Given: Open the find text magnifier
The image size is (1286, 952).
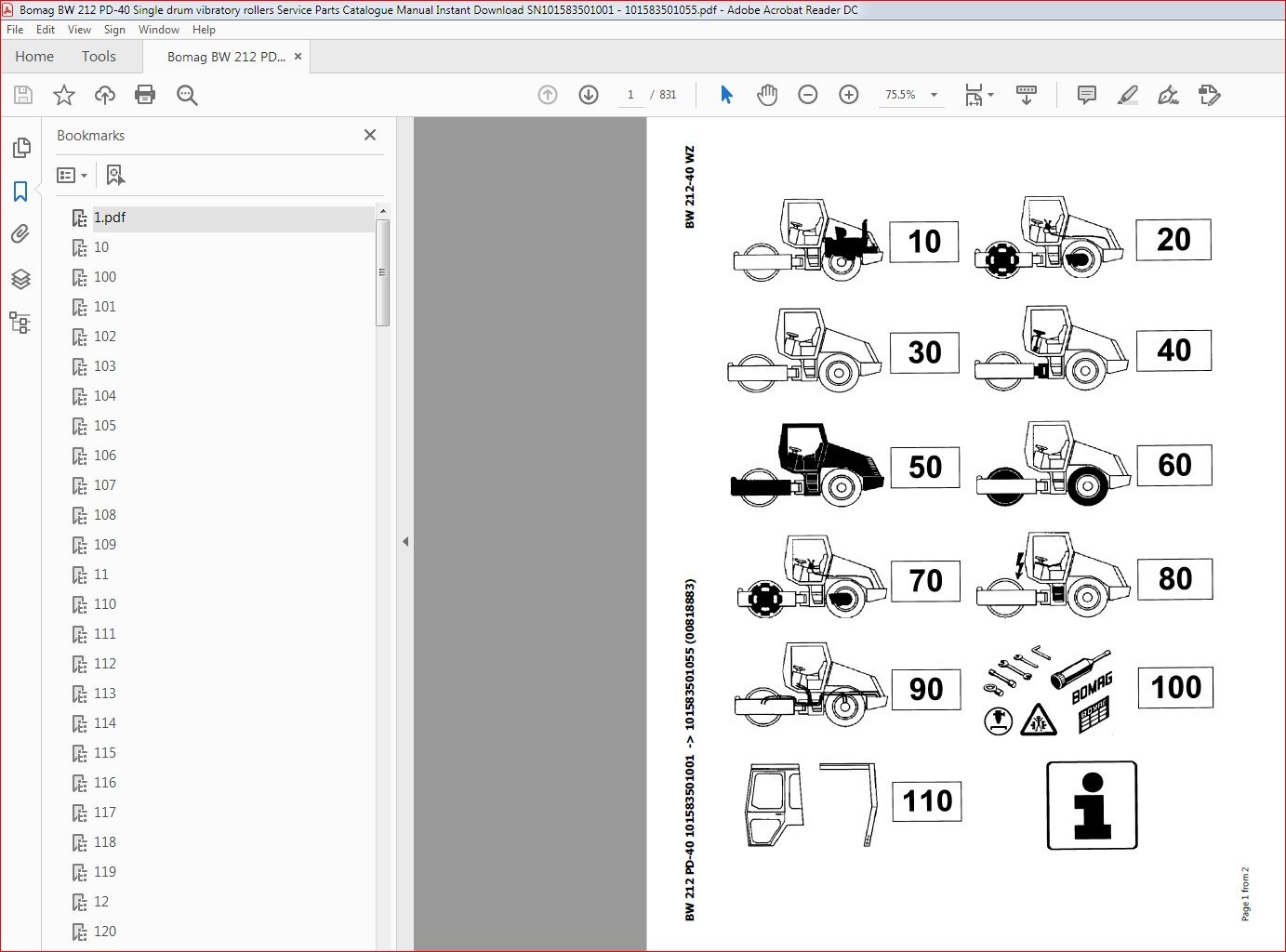Looking at the screenshot, I should coord(187,95).
